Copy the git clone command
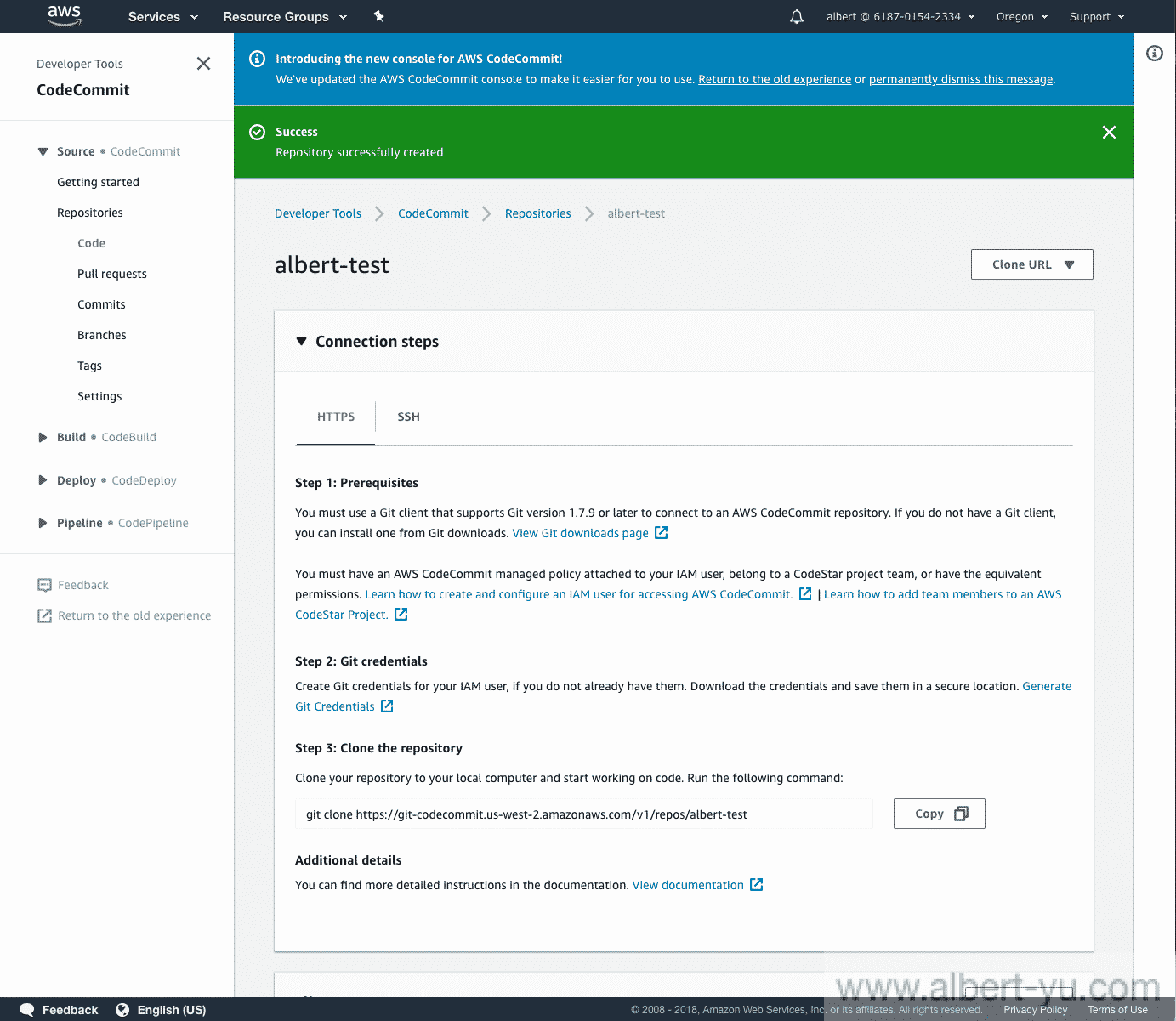This screenshot has height=1021, width=1176. pyautogui.click(x=940, y=814)
